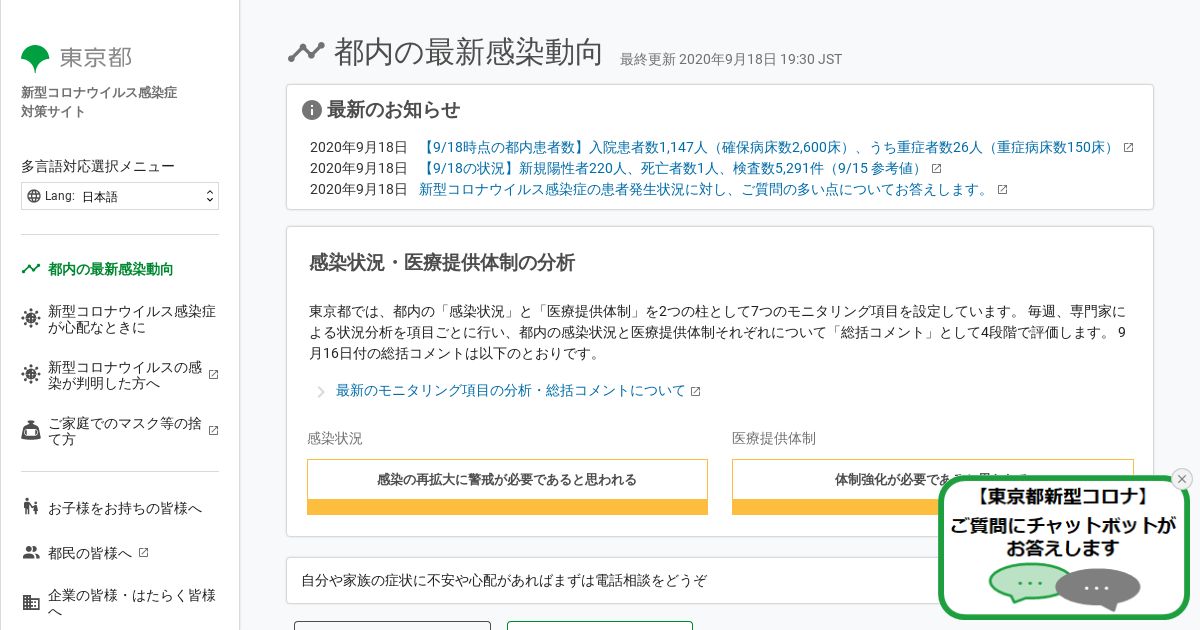This screenshot has height=630, width=1200.
Task: Click the orange infection alert level bar
Action: [507, 507]
